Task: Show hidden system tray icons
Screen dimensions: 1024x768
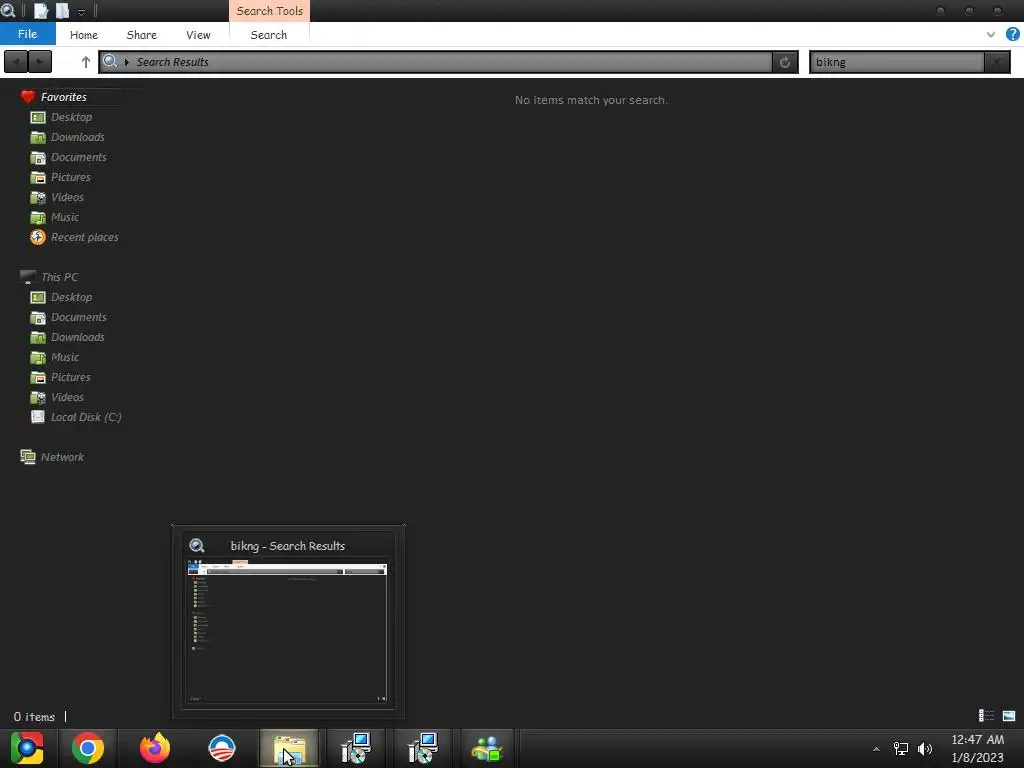Action: click(876, 749)
